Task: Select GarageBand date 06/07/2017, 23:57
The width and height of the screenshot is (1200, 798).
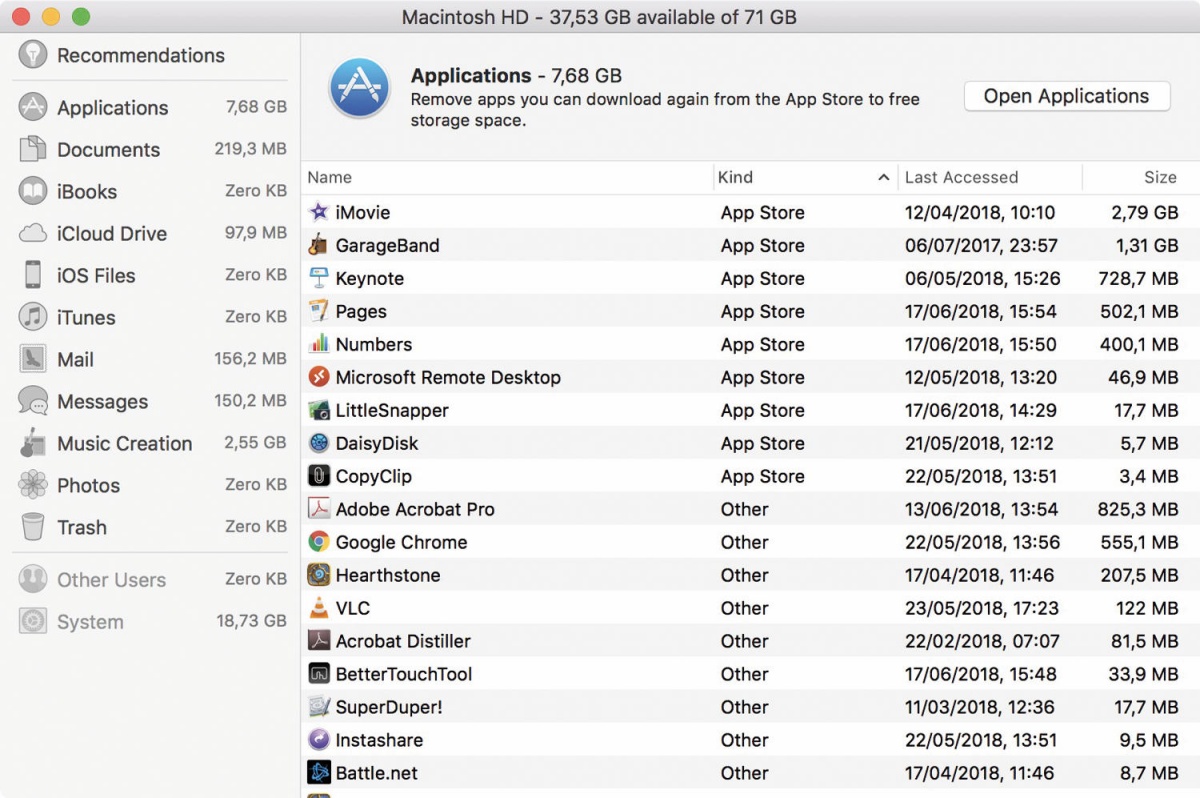Action: [x=983, y=245]
